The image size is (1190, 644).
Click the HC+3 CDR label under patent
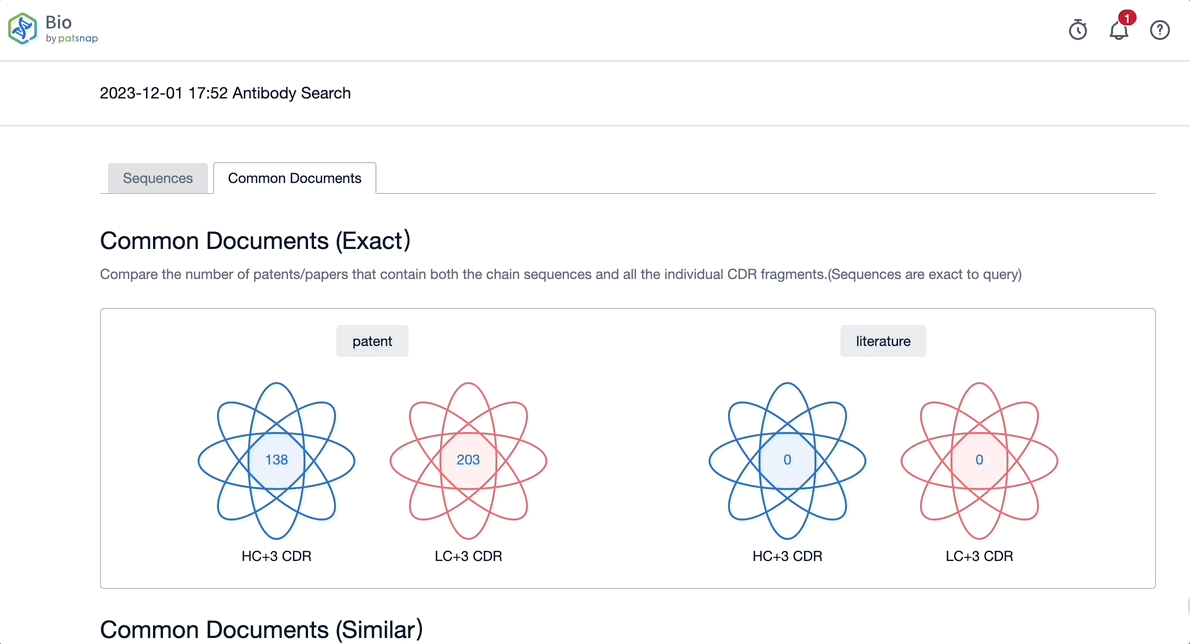276,556
